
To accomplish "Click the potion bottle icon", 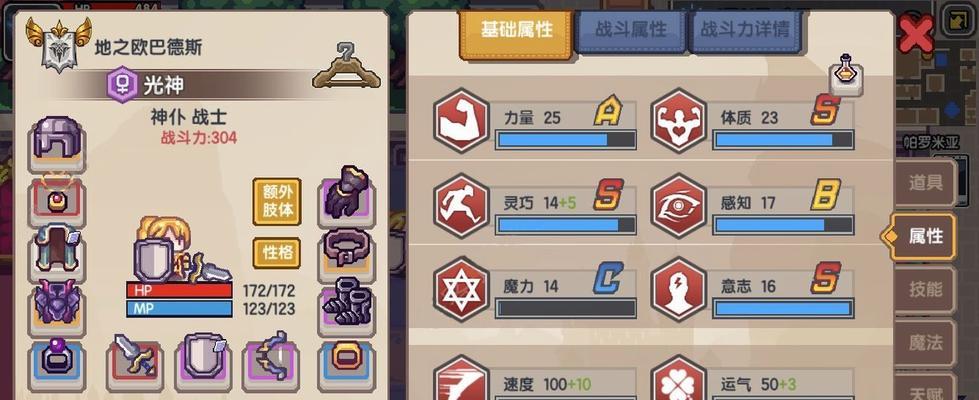I will 846,74.
